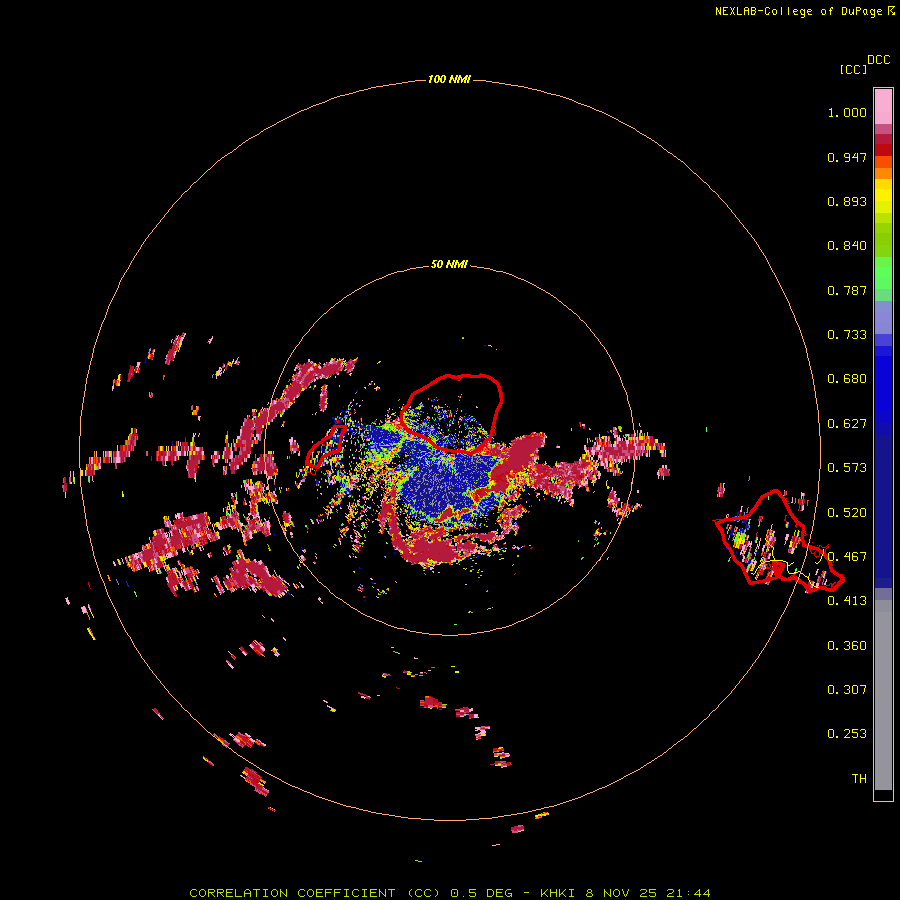This screenshot has height=900, width=900.
Task: Click the 0.520 scale value
Action: pos(847,513)
